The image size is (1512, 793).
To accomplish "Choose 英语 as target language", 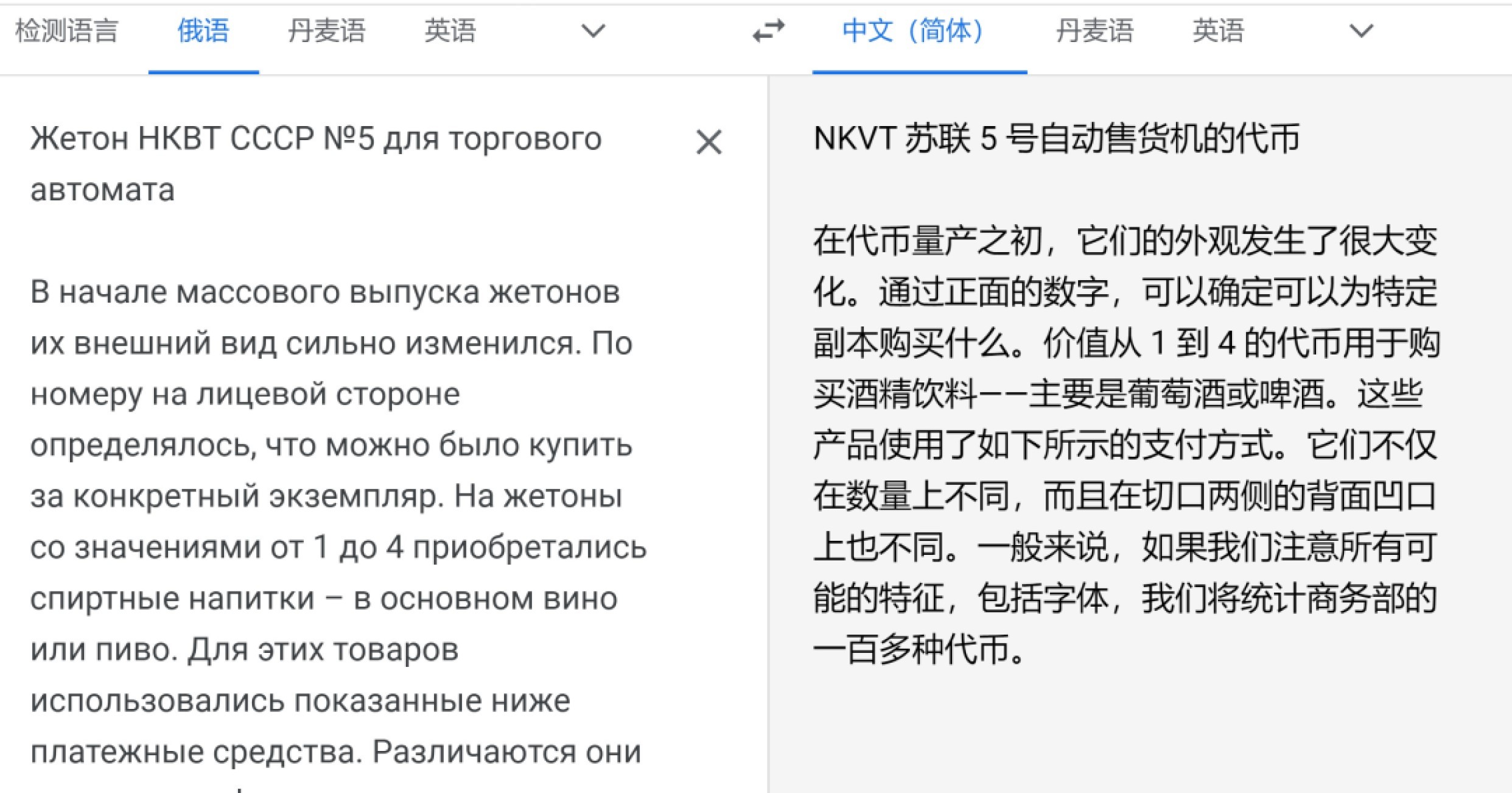I will pyautogui.click(x=1218, y=30).
